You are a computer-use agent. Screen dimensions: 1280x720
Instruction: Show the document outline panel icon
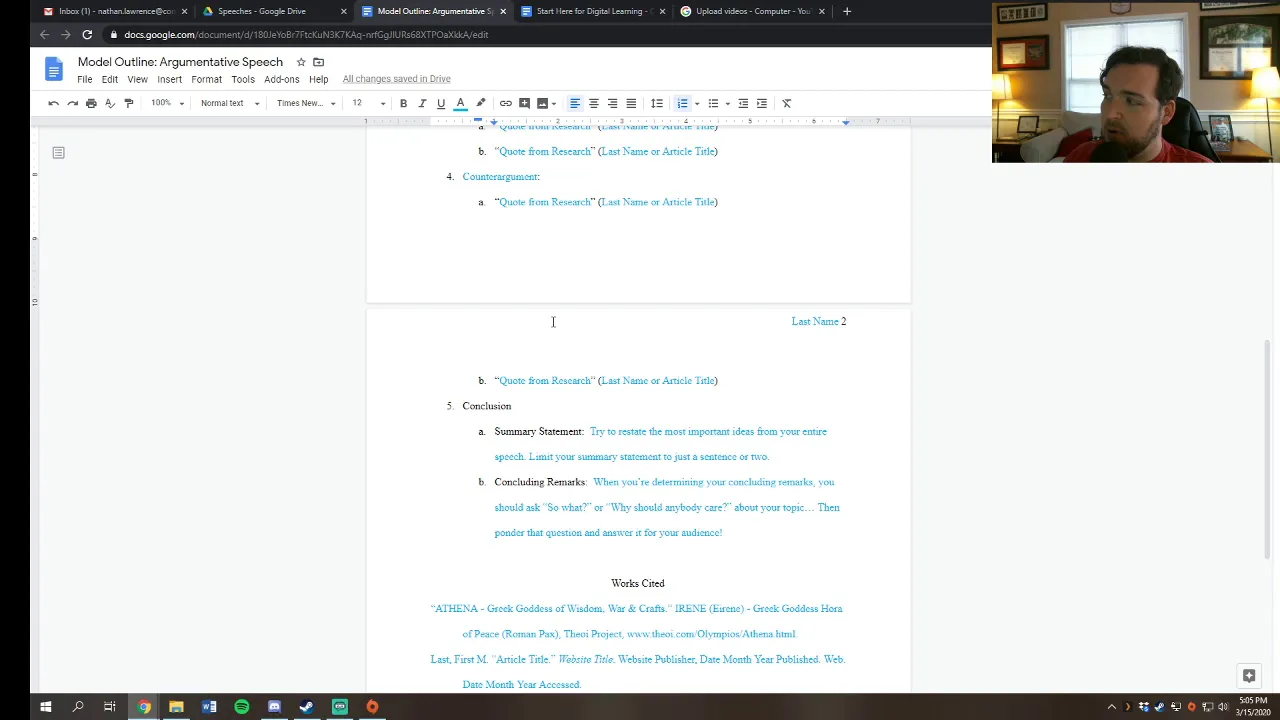(58, 153)
